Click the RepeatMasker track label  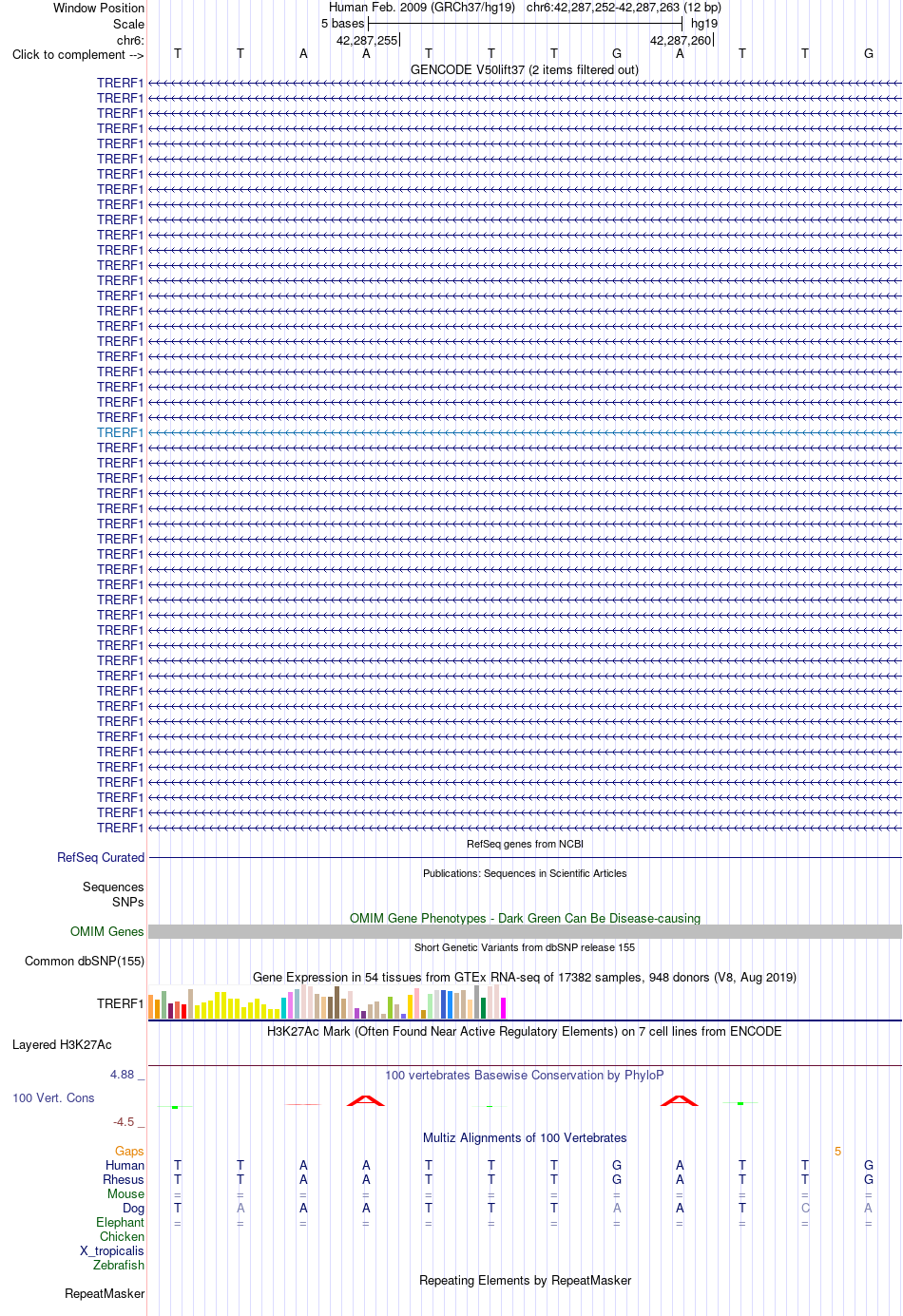tap(105, 1294)
